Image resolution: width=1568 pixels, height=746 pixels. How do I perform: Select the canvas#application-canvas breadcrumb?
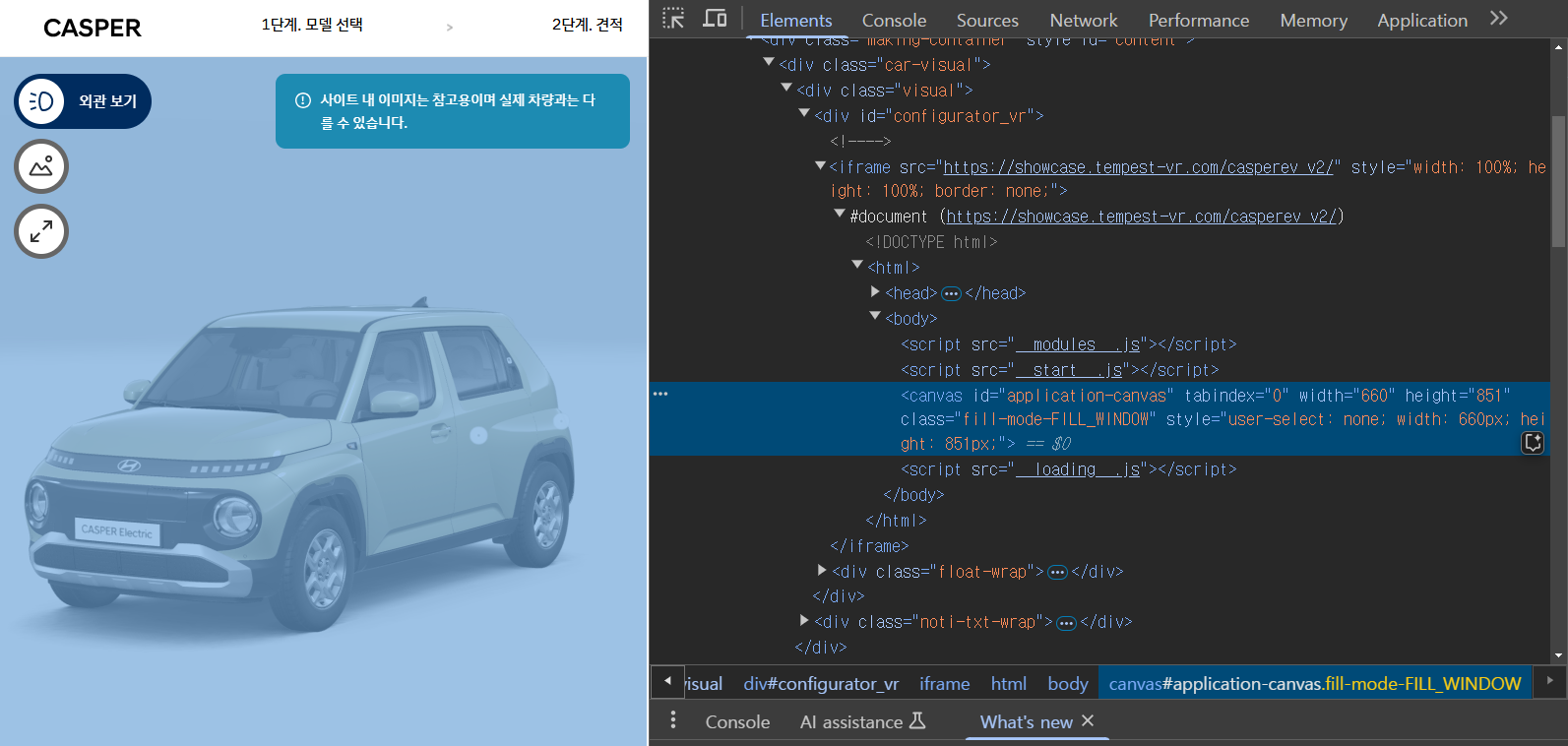click(1315, 683)
